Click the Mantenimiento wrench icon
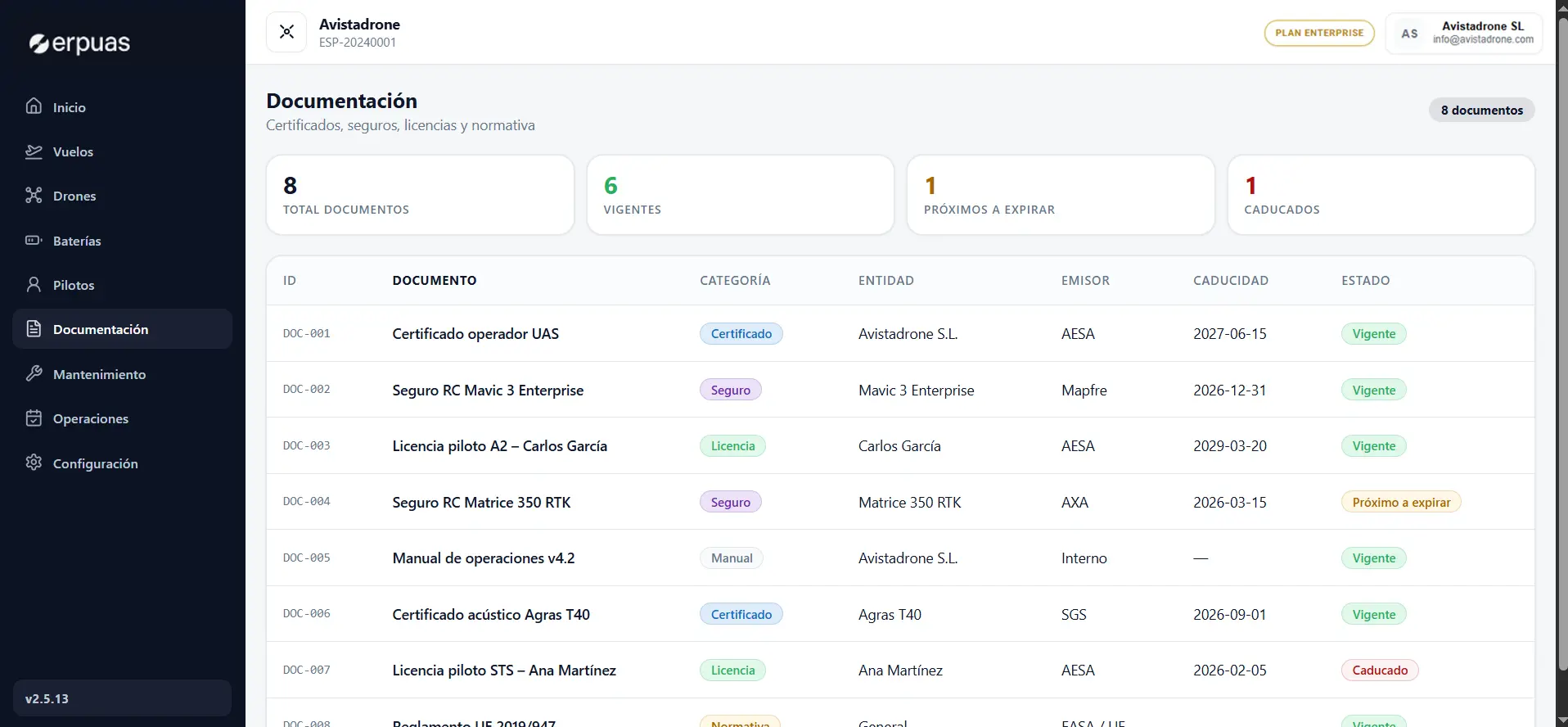The width and height of the screenshot is (1568, 727). pos(34,374)
